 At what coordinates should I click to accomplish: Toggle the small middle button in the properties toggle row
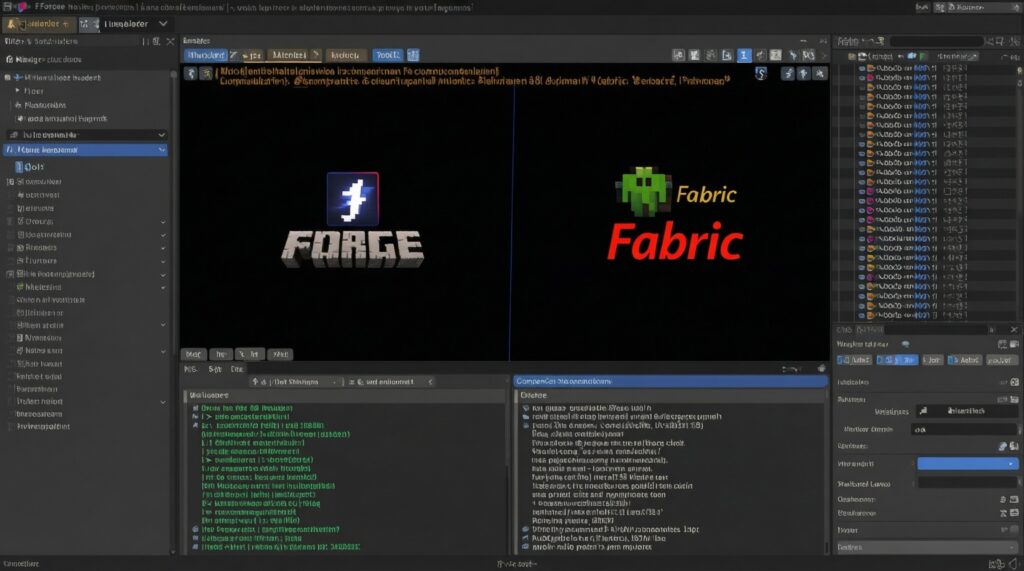pyautogui.click(x=932, y=360)
